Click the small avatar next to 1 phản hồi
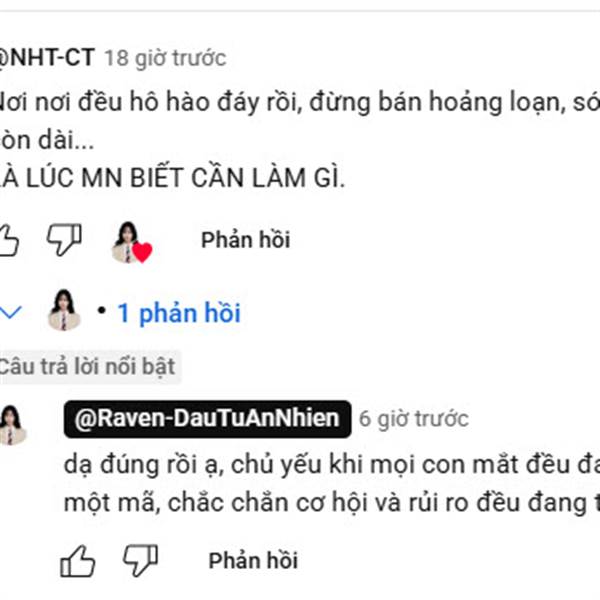The image size is (600, 600). (64, 310)
